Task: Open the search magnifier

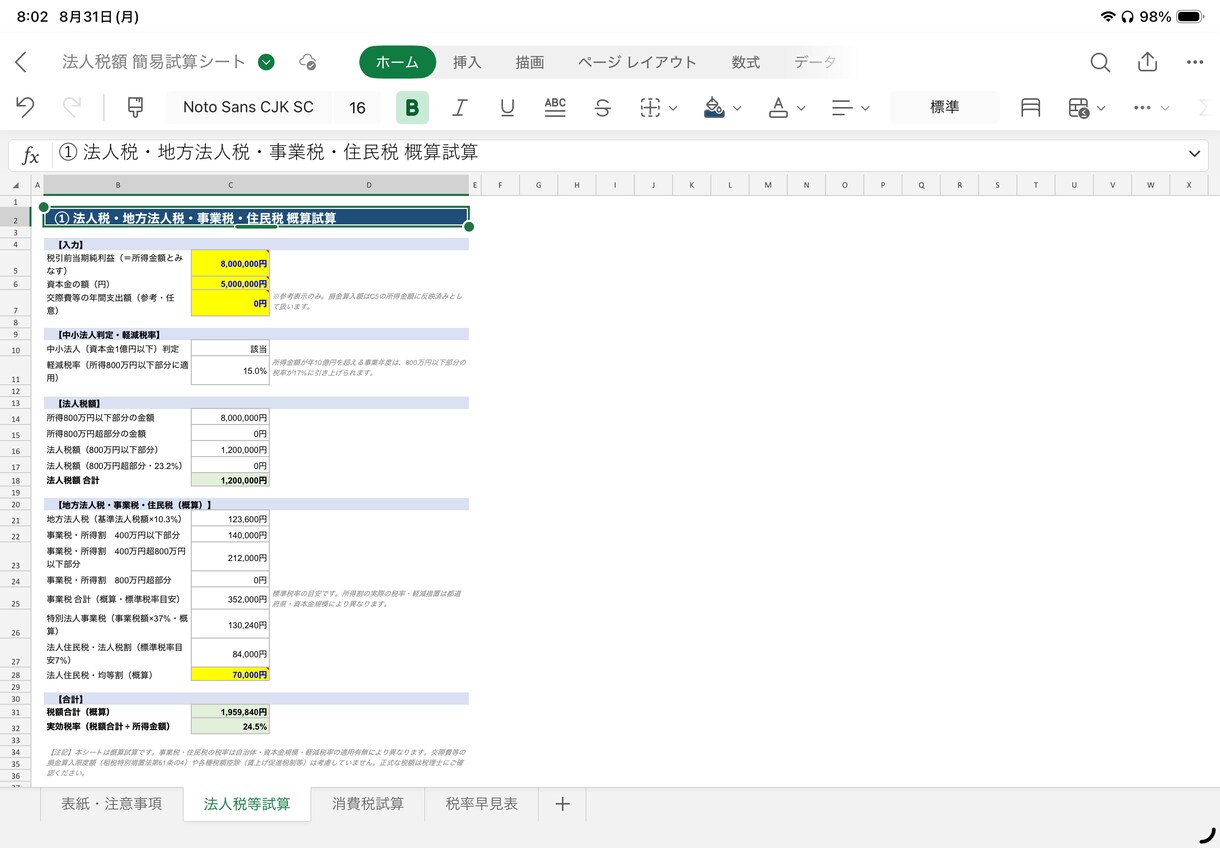Action: click(x=1100, y=62)
